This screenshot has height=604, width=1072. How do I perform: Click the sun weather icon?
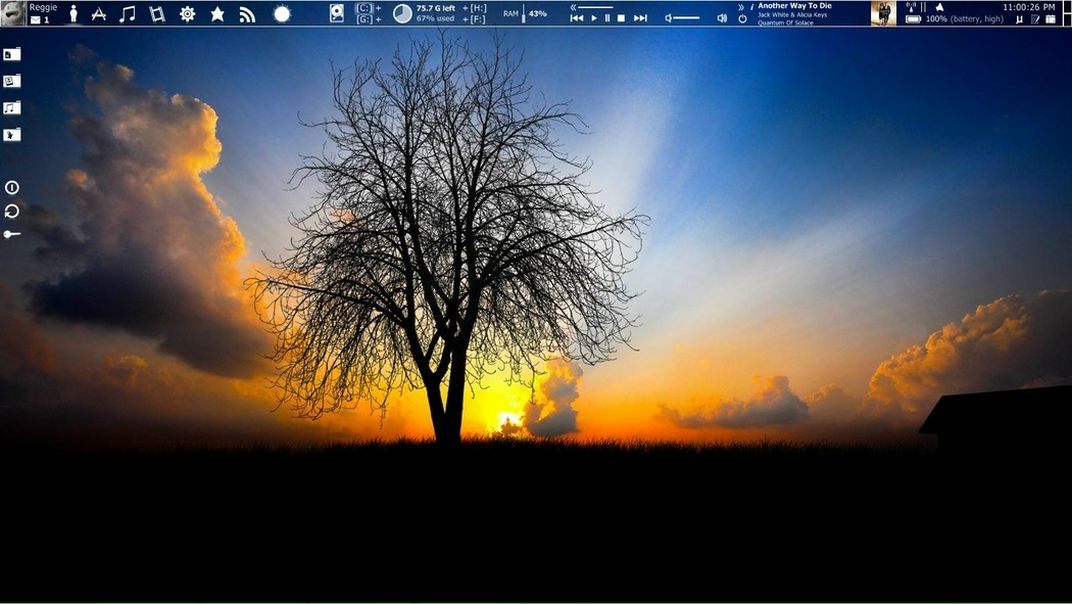[x=282, y=14]
